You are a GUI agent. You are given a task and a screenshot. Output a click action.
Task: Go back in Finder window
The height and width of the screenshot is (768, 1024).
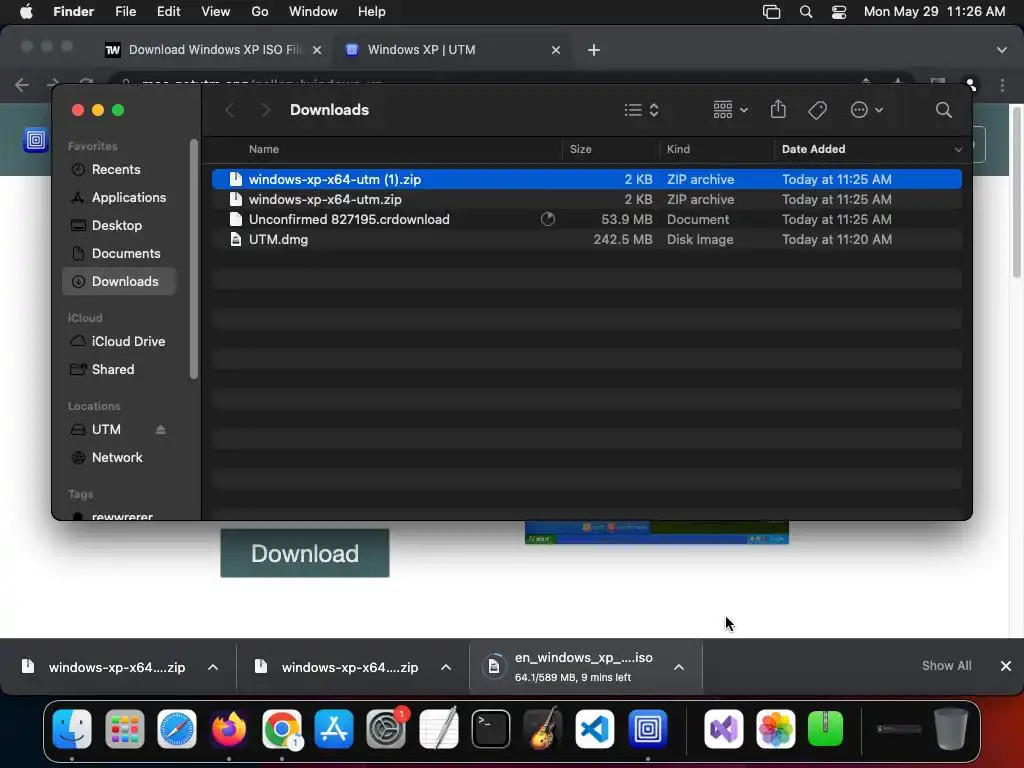point(229,110)
